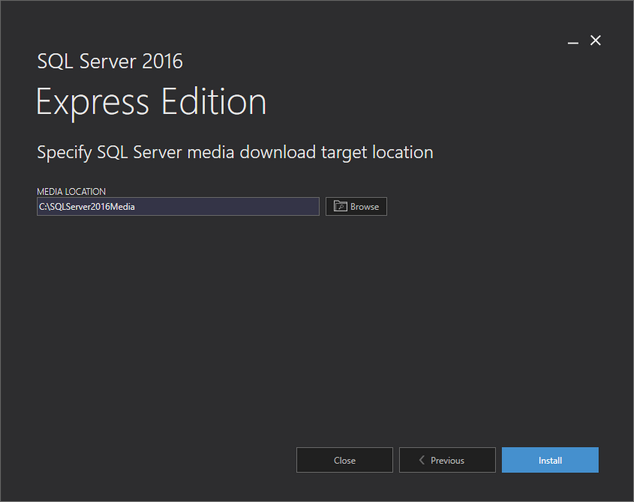This screenshot has width=634, height=502.
Task: Click the empty end of the media path box
Action: [243, 207]
